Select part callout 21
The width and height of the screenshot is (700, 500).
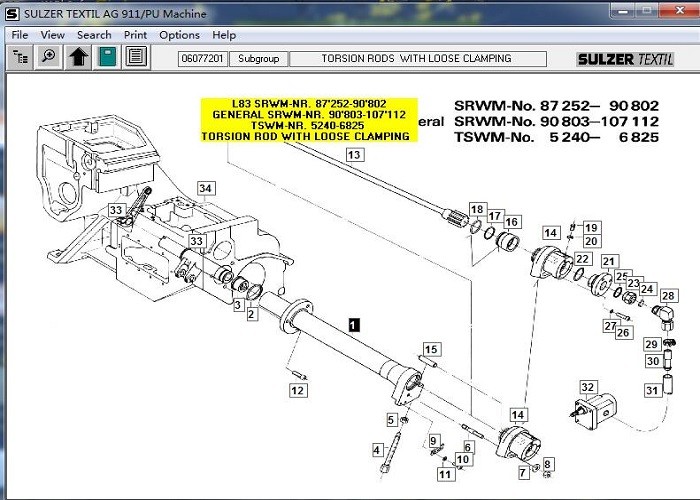pos(609,261)
